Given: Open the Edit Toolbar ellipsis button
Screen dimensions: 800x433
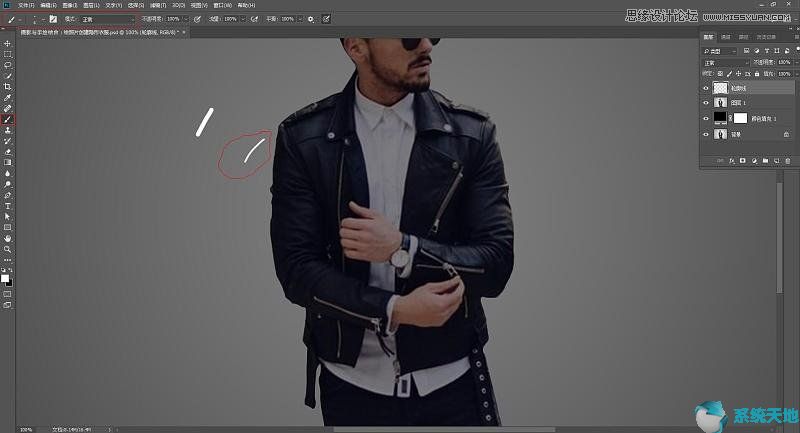Looking at the screenshot, I should [7, 260].
